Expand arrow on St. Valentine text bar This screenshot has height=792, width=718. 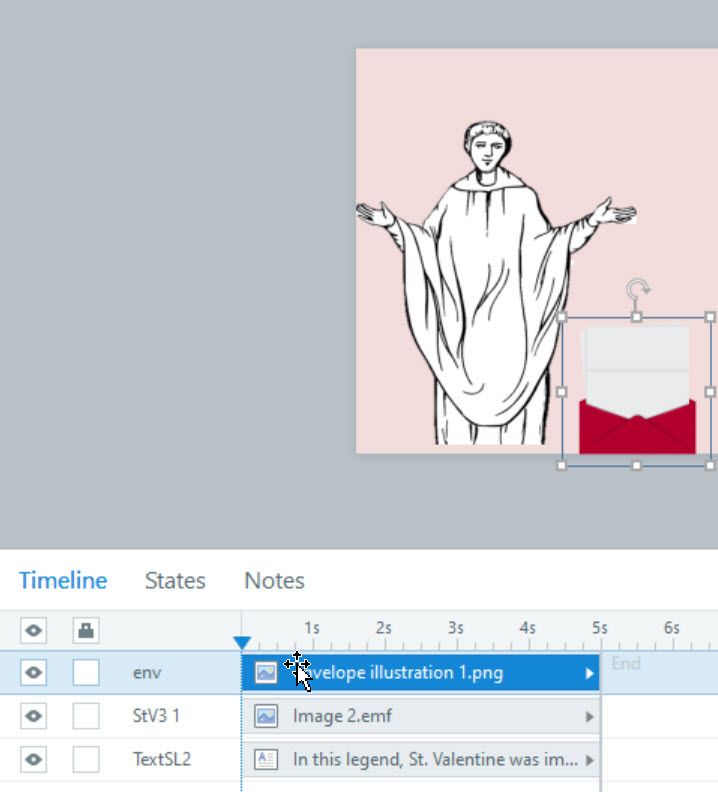pyautogui.click(x=589, y=760)
